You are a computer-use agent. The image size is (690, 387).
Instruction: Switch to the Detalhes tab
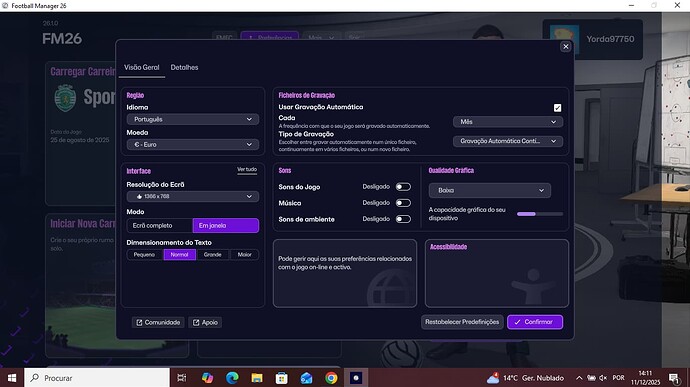point(184,67)
